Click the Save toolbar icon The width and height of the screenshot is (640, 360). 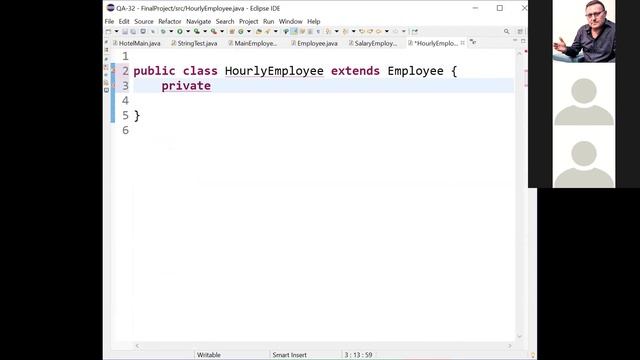tap(125, 31)
